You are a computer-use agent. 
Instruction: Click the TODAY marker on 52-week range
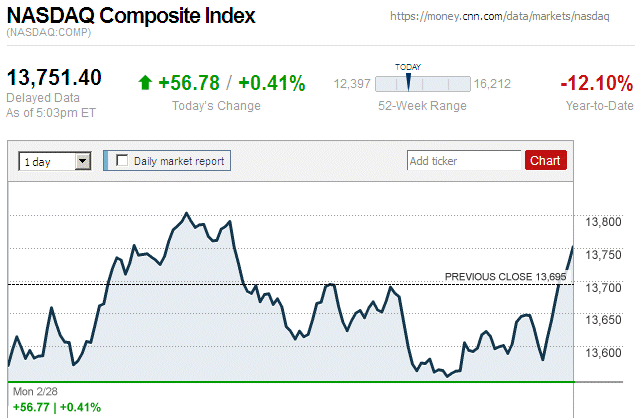pyautogui.click(x=408, y=81)
